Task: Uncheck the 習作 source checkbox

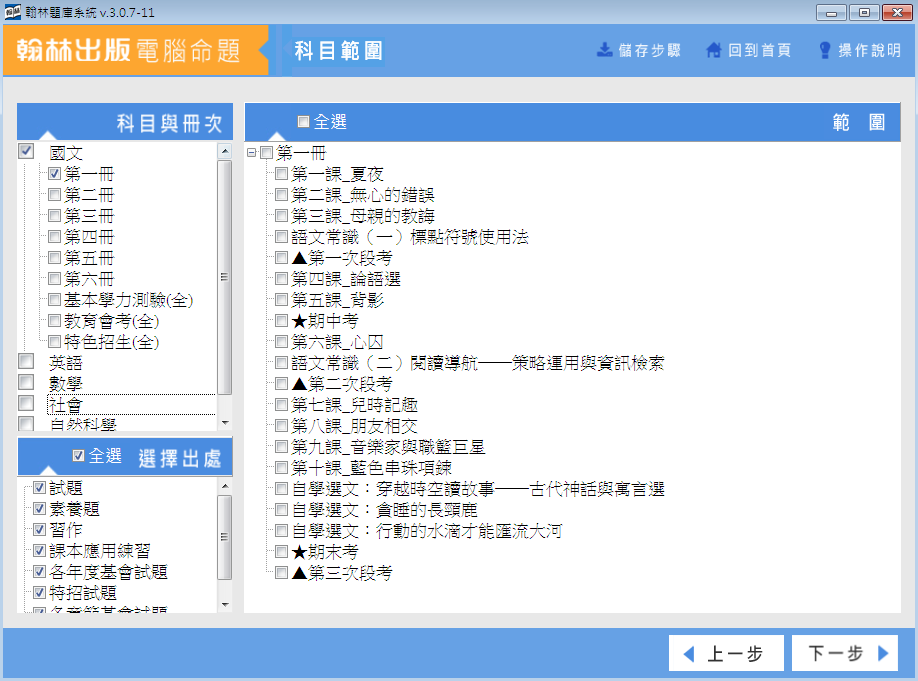Action: 39,530
